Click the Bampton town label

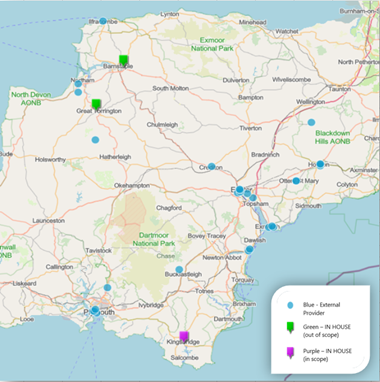coord(251,98)
